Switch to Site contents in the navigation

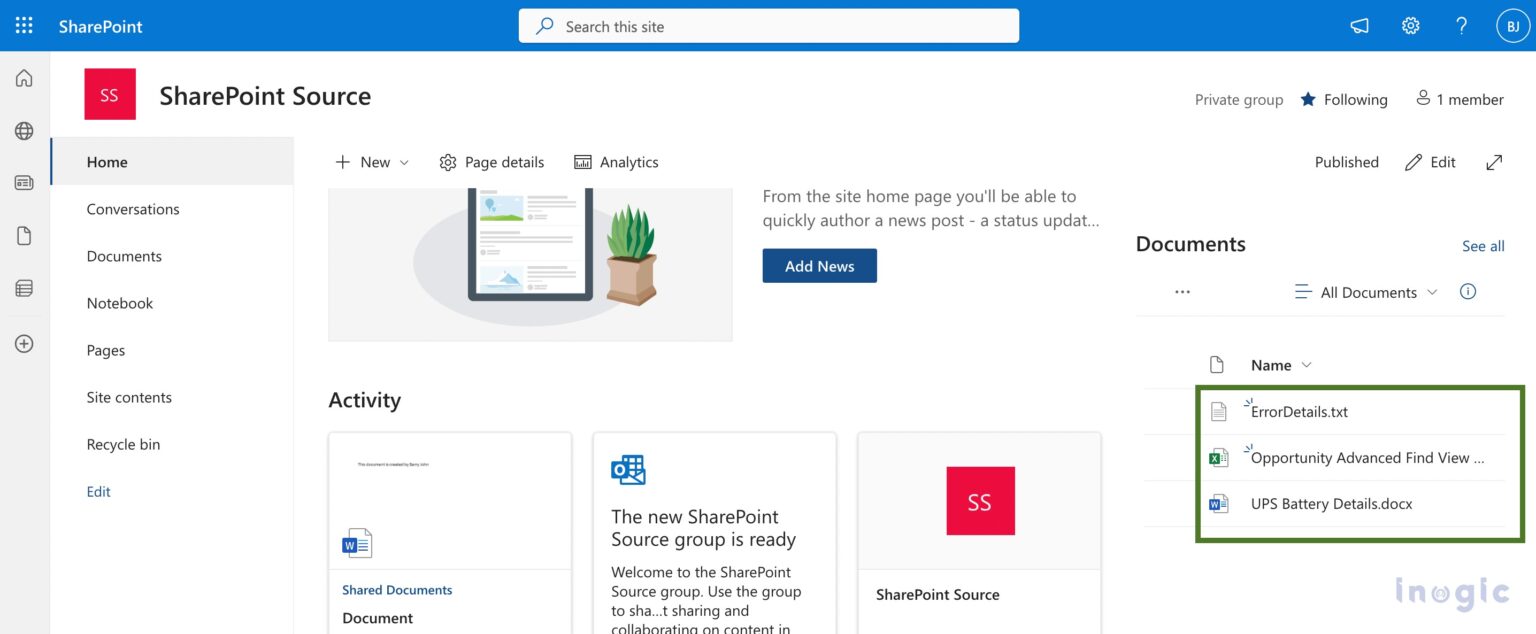click(129, 397)
